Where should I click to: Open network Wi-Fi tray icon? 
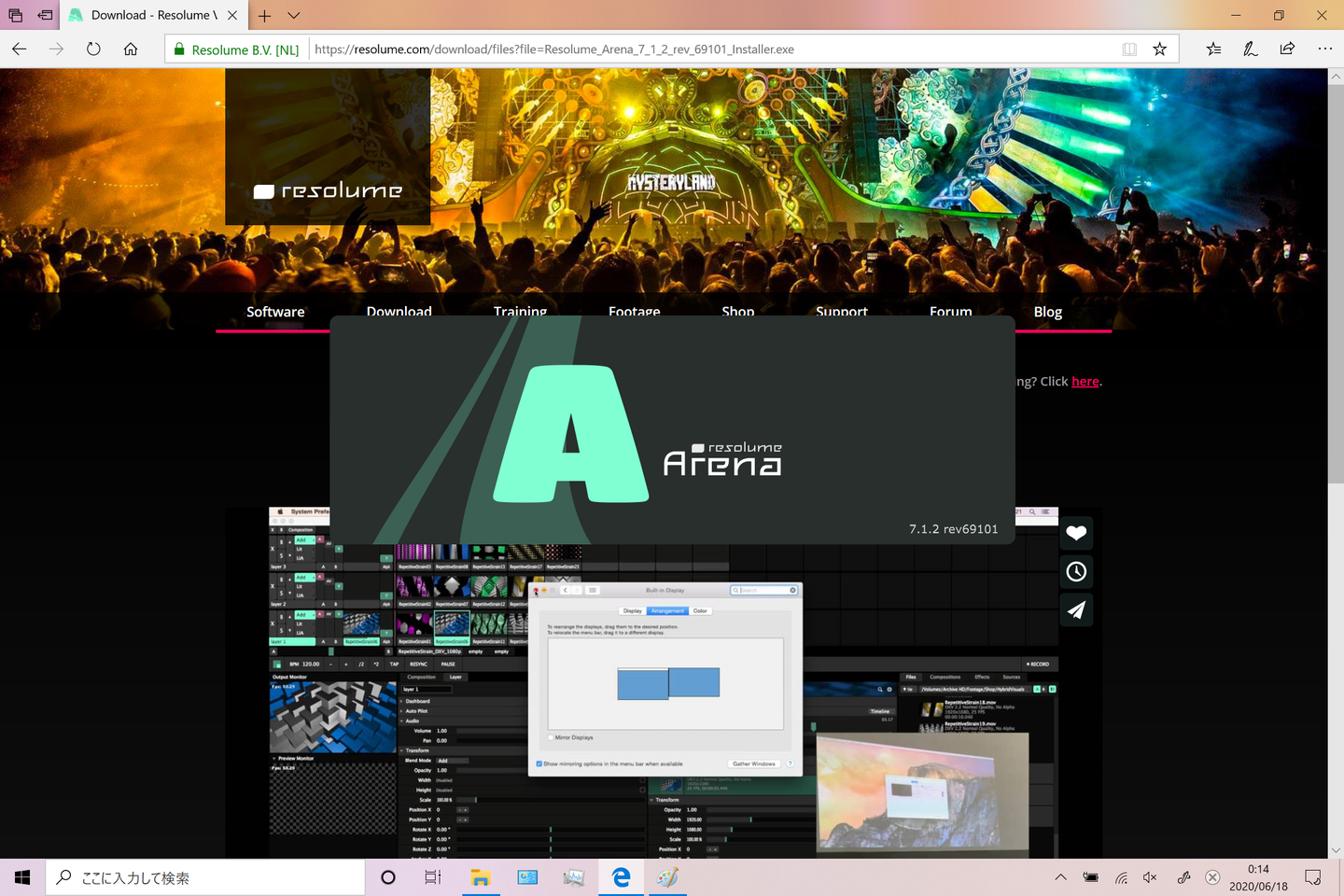1121,877
